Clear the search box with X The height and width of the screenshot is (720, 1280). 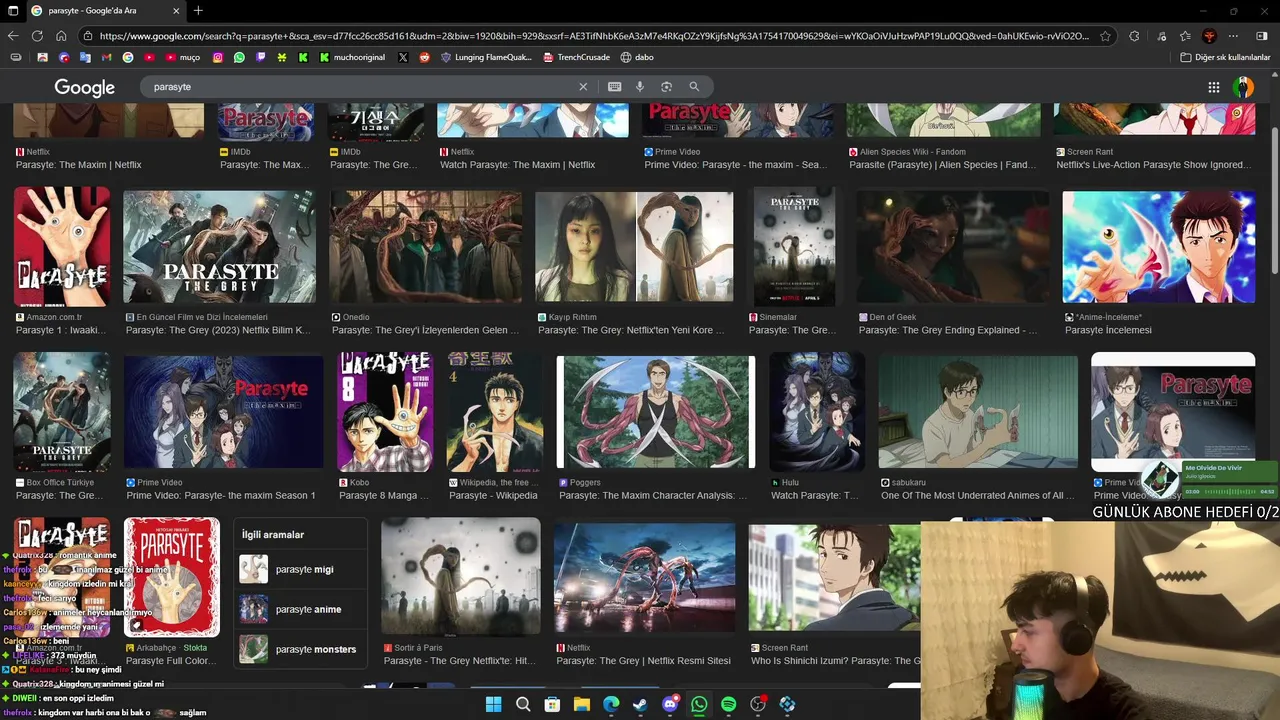(x=583, y=87)
